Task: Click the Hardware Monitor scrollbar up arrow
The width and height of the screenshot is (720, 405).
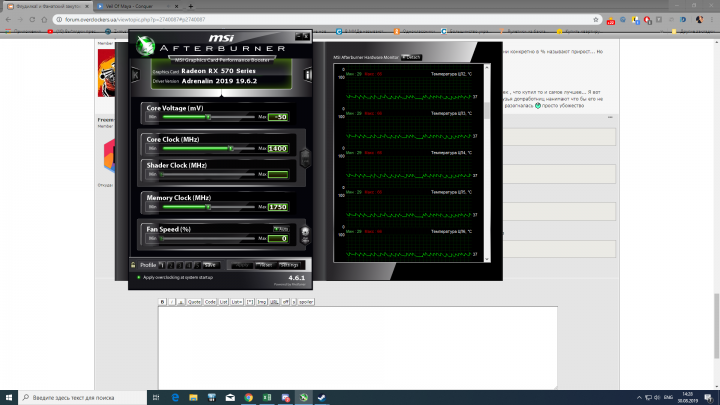Action: (487, 68)
